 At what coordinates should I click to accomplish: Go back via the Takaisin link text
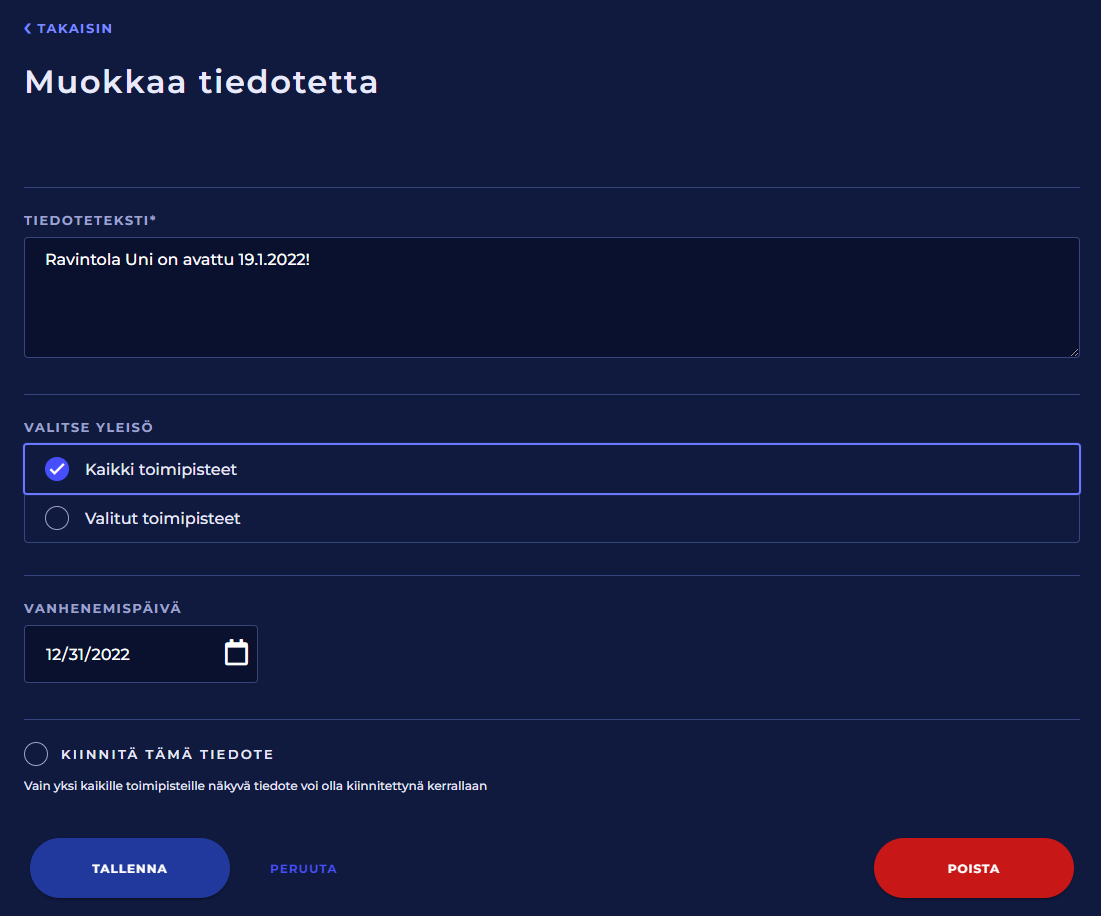74,29
